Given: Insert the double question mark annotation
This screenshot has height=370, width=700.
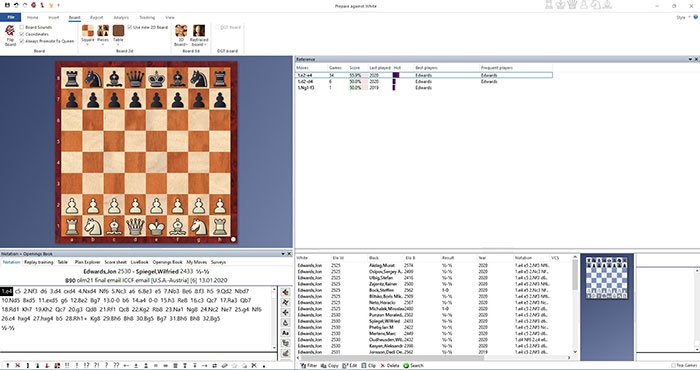Looking at the screenshot, I should 116,366.
